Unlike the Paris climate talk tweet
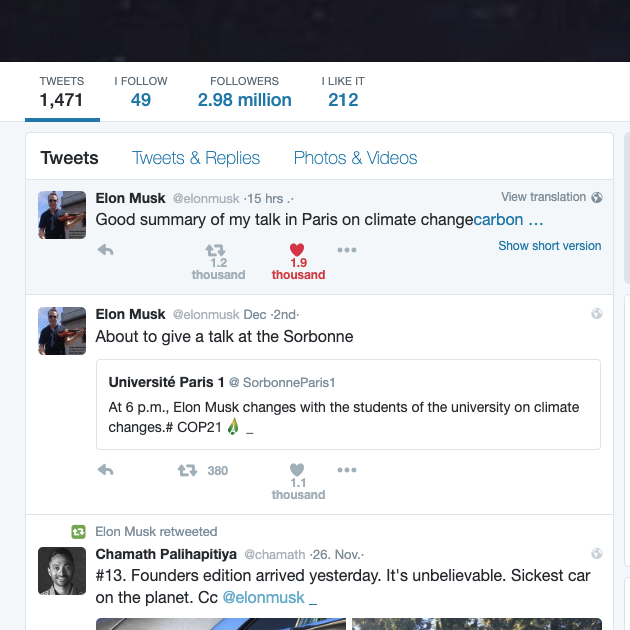The image size is (630, 630). tap(296, 251)
